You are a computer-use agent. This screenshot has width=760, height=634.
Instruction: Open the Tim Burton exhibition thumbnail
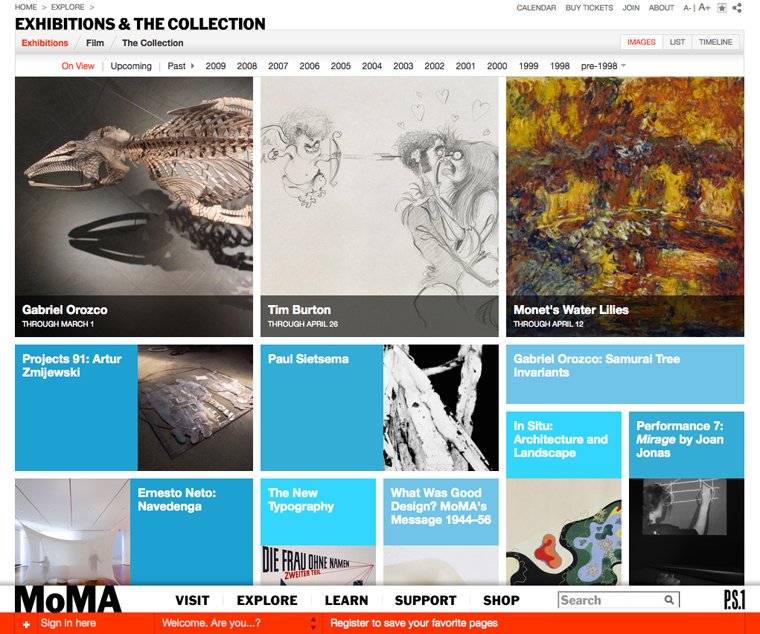coord(379,206)
